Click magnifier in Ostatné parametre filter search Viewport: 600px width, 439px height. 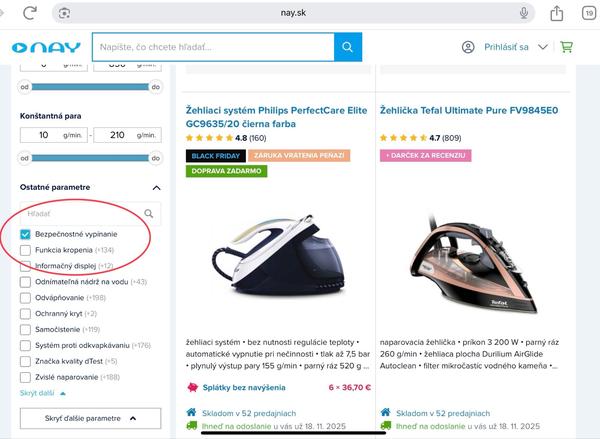click(x=148, y=214)
